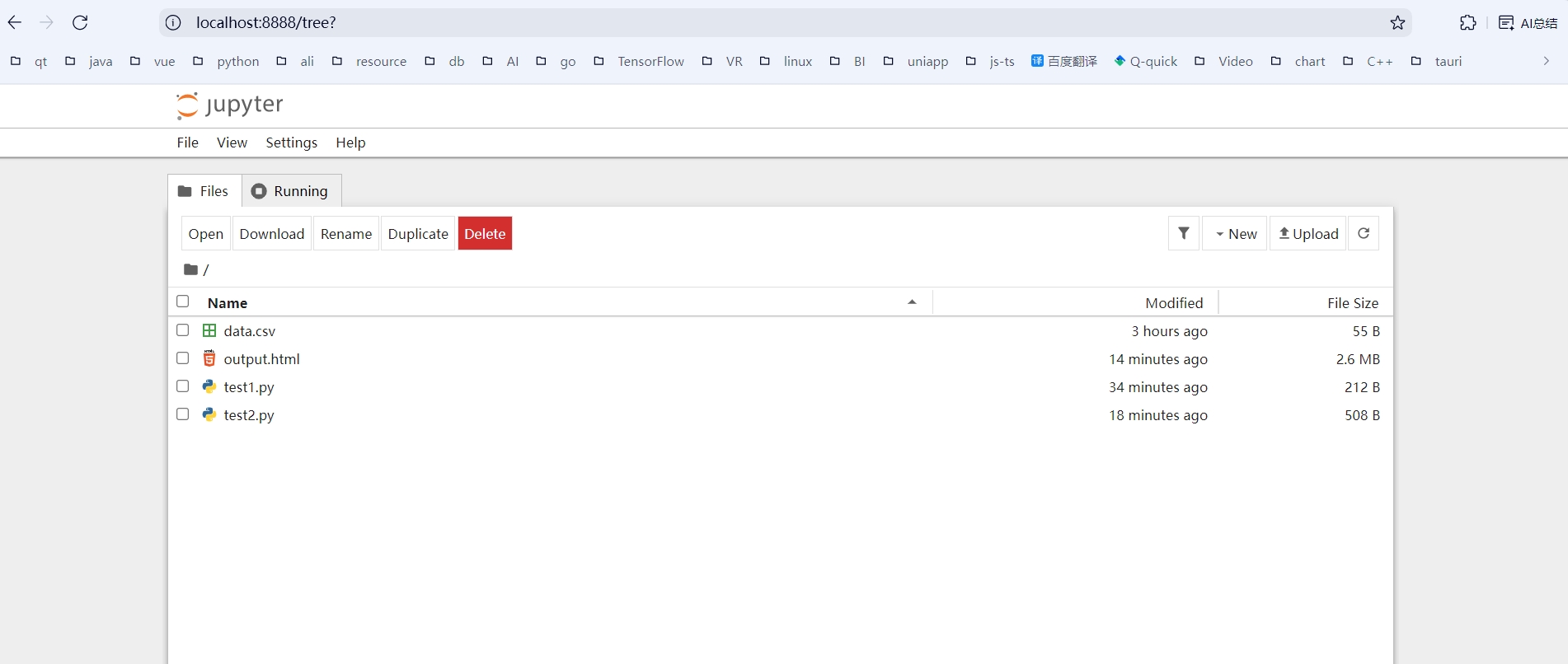Viewport: 1568px width, 664px height.
Task: Open the C++ bookmark folder
Action: coord(1368,61)
